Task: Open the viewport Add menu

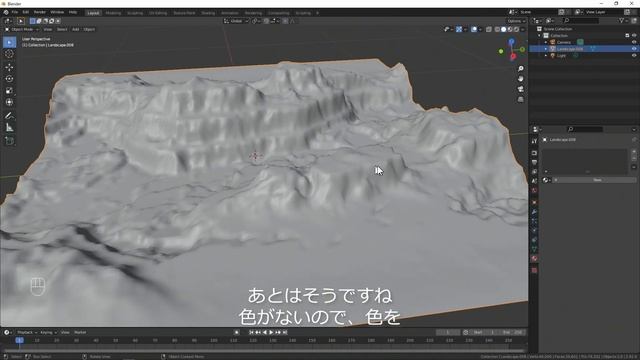Action: pyautogui.click(x=76, y=29)
